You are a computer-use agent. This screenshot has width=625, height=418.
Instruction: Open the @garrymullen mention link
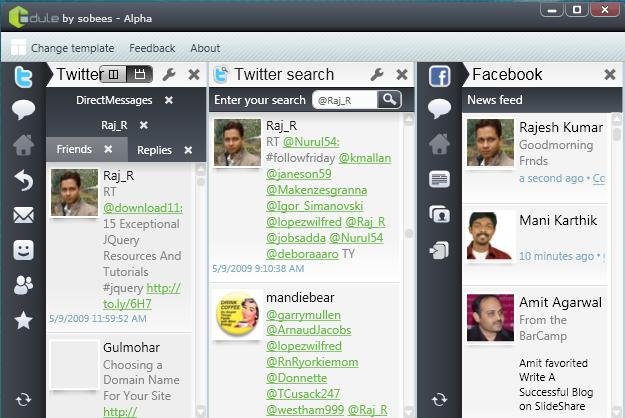[303, 315]
